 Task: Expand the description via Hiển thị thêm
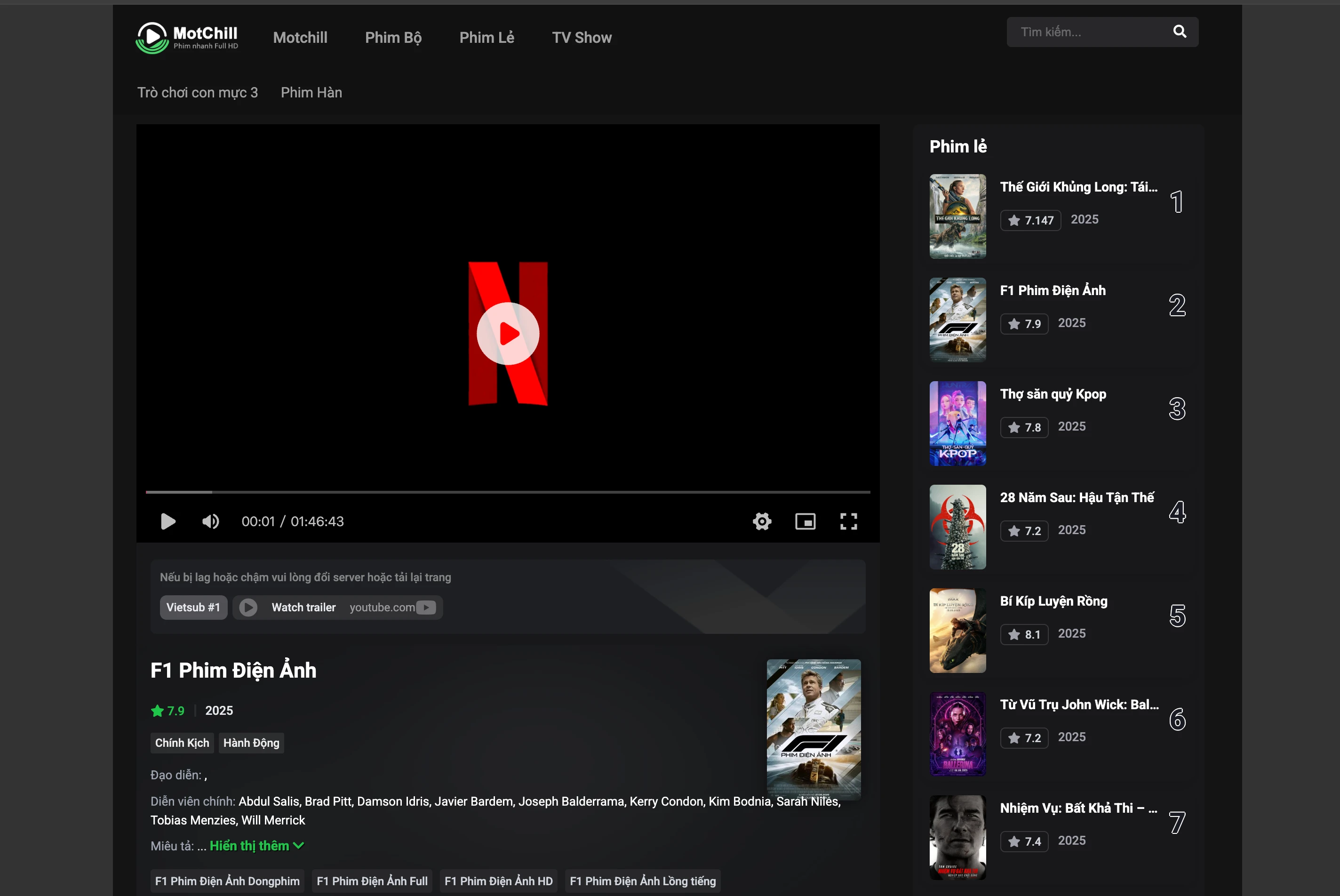coord(249,845)
